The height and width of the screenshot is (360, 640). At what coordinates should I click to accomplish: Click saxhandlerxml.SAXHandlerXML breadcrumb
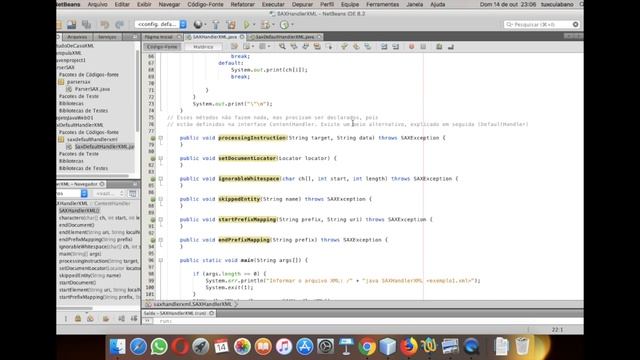(193, 304)
